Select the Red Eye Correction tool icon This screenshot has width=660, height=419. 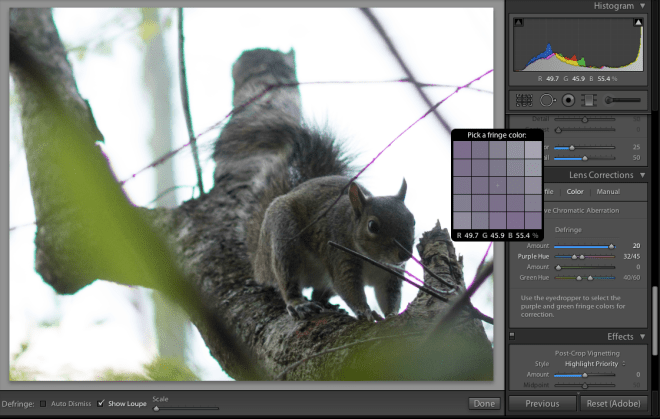(x=568, y=100)
